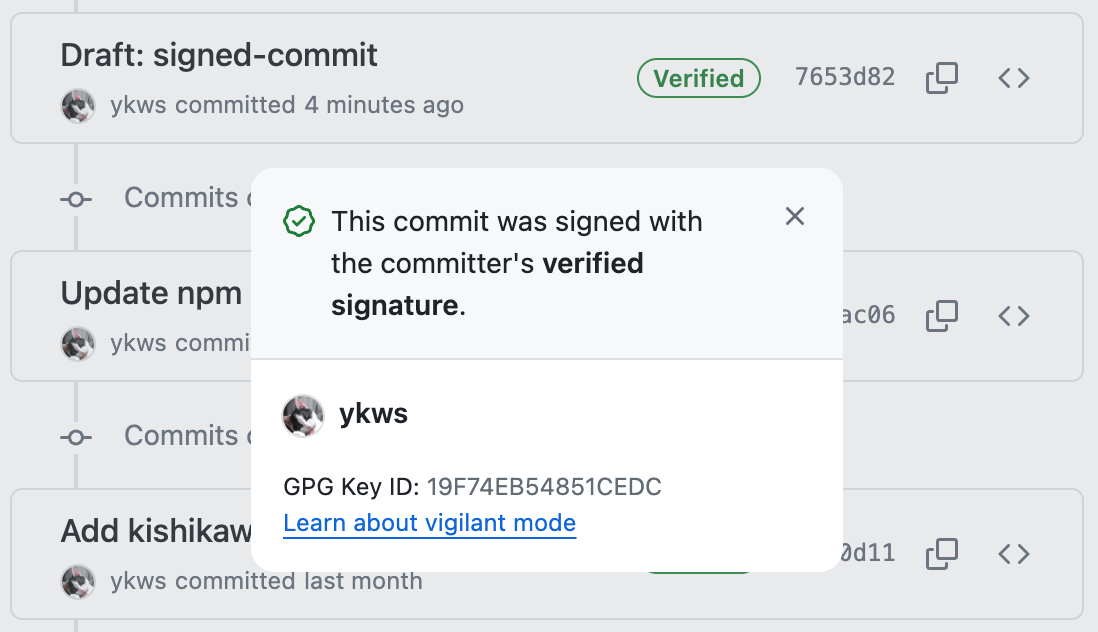Open Learn about vigilant mode link
Image resolution: width=1098 pixels, height=632 pixels.
pos(429,523)
